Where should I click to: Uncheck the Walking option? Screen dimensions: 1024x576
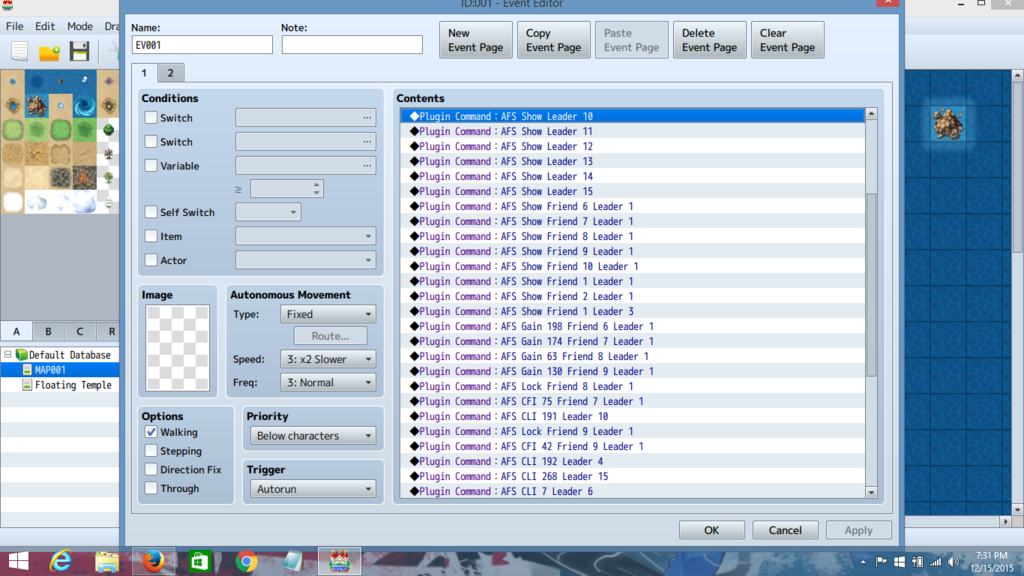tap(151, 432)
